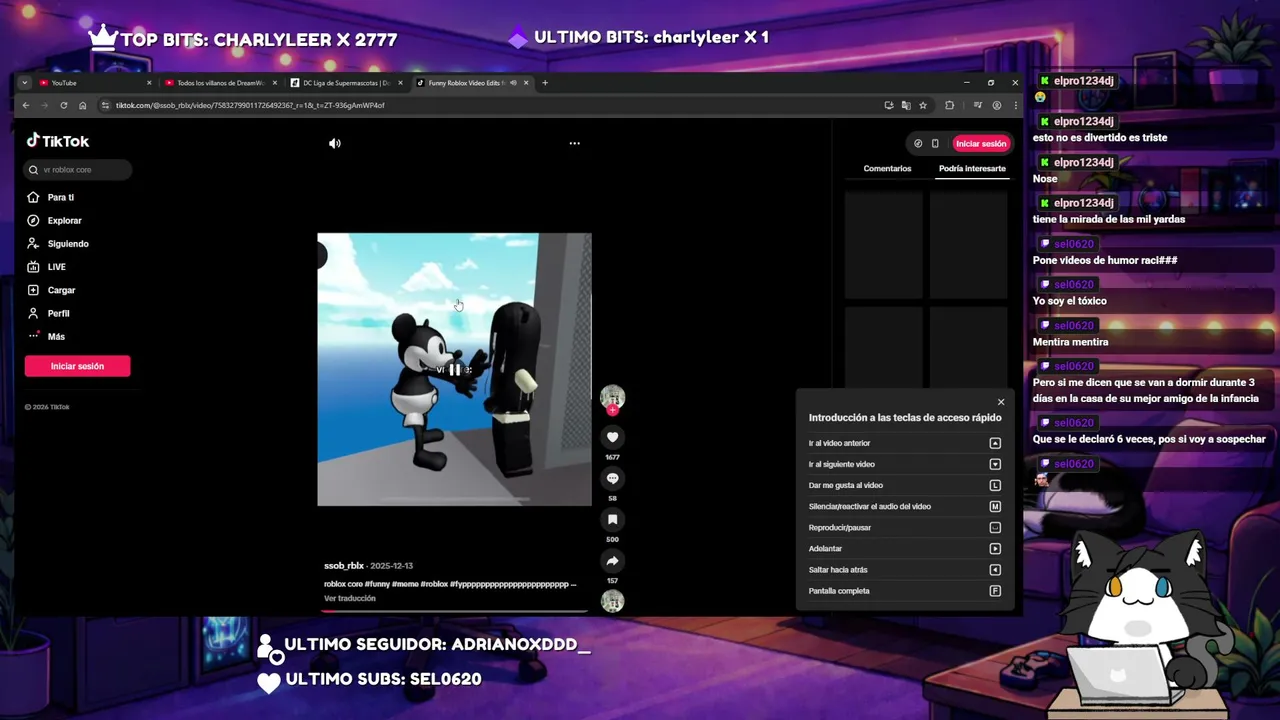Click the get-app phone icon in the header
Screen dimensions: 1280x720
[x=935, y=143]
